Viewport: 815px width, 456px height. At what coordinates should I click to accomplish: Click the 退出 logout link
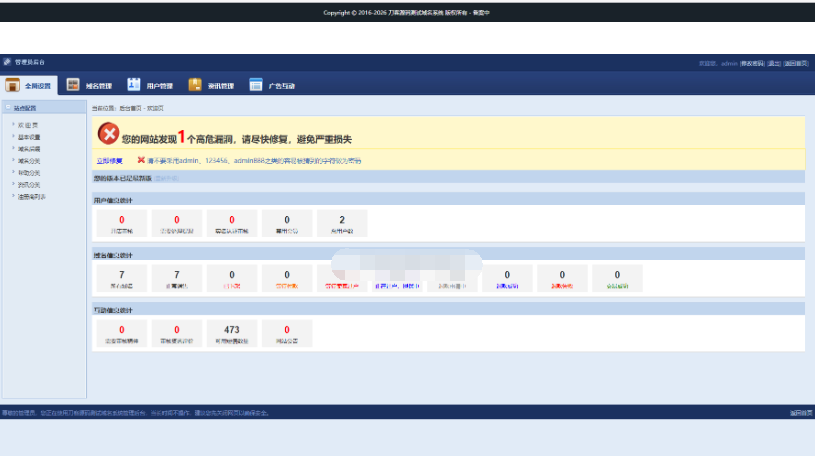click(773, 63)
